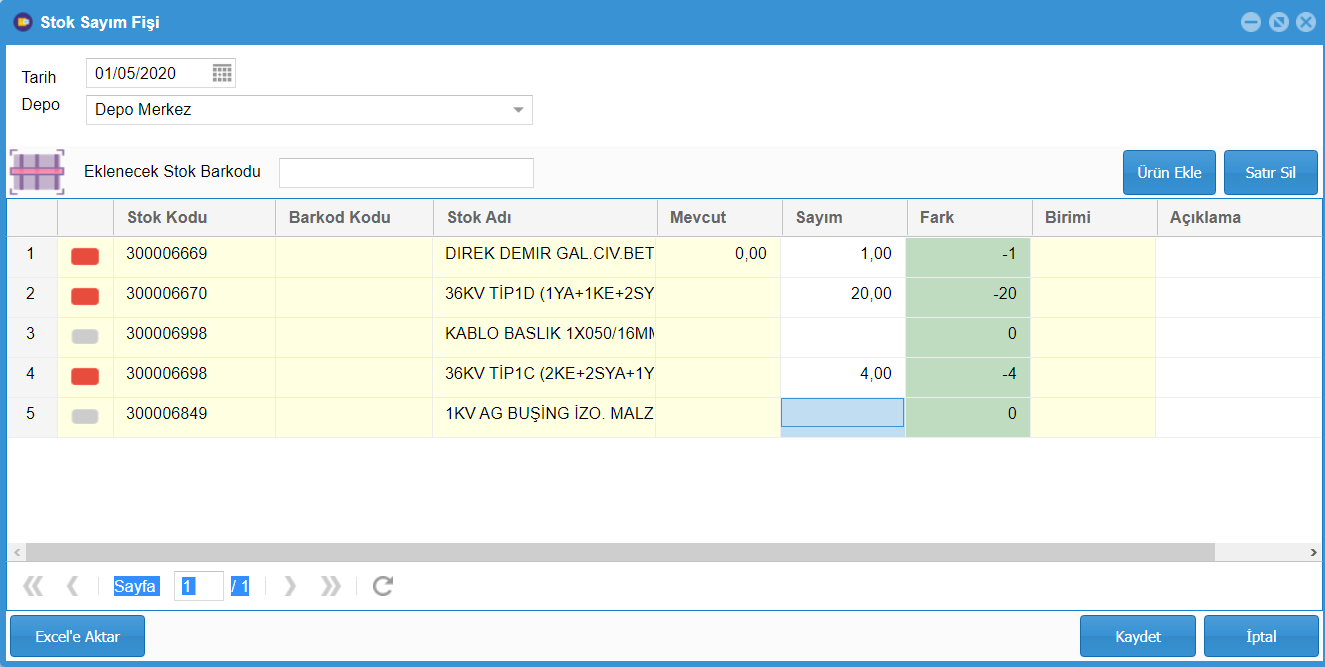Click 1KV AG BUŞİNG İZO. name cell
The width and height of the screenshot is (1325, 667).
545,417
